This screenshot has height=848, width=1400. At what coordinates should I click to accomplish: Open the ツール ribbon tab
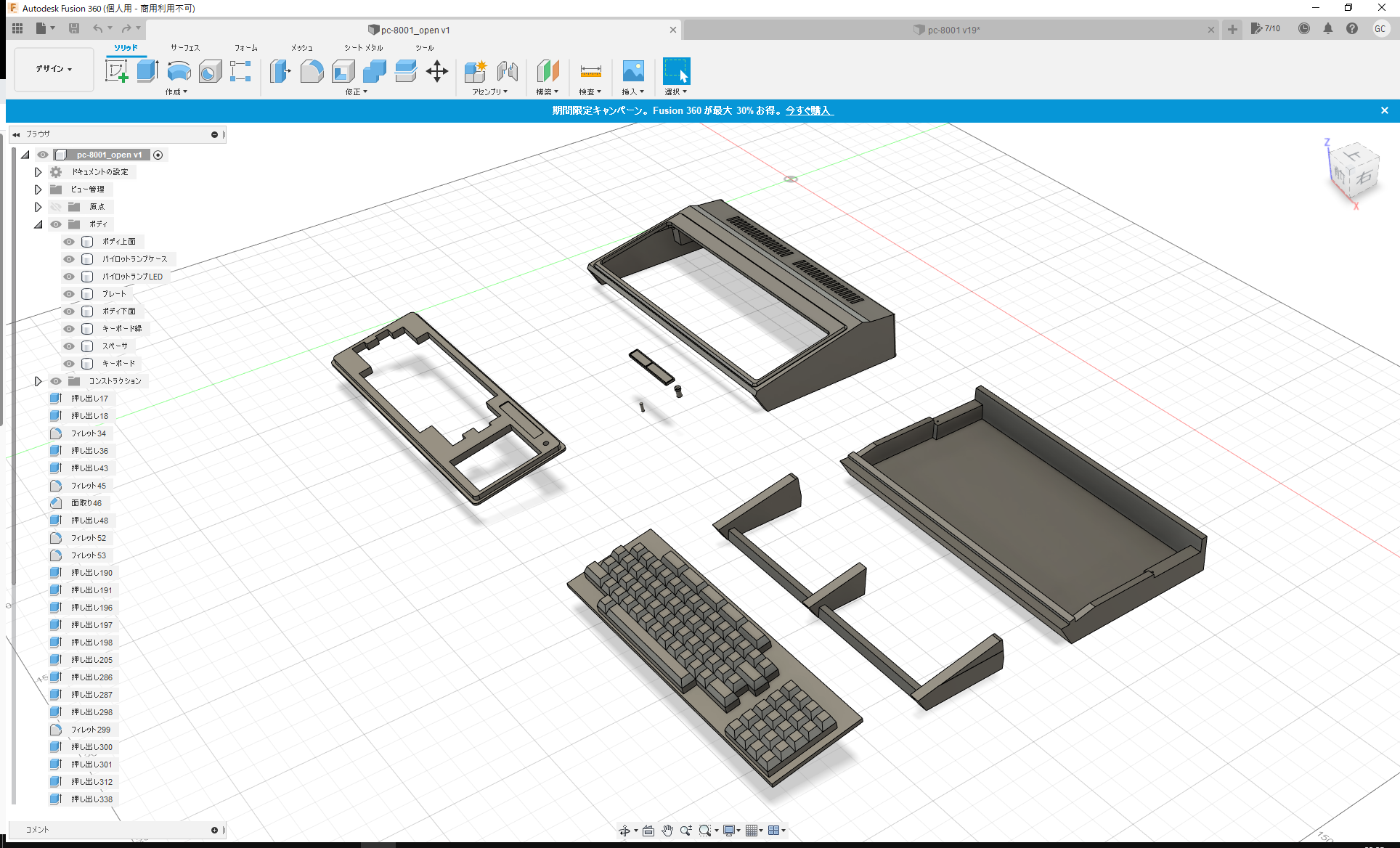[x=425, y=47]
